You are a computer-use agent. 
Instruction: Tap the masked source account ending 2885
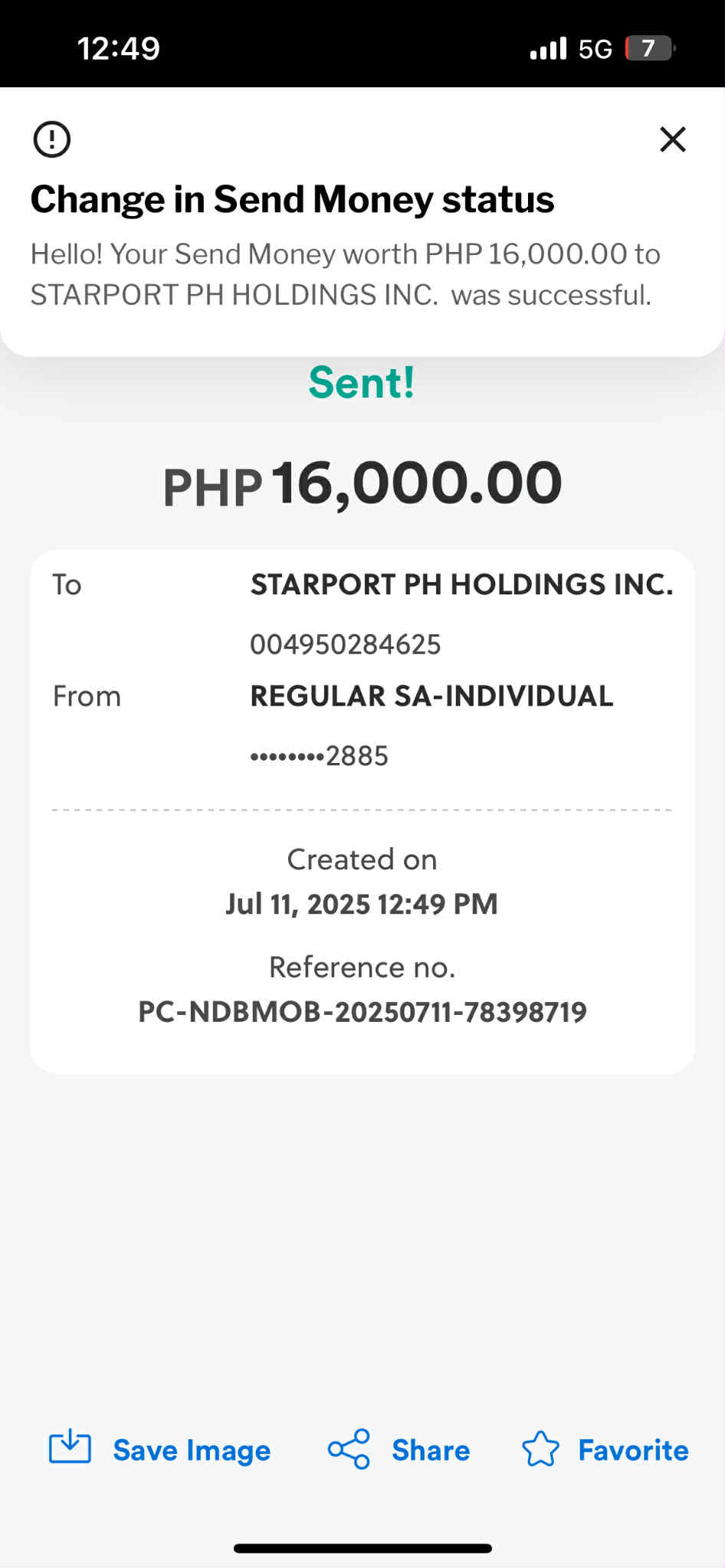pyautogui.click(x=320, y=756)
